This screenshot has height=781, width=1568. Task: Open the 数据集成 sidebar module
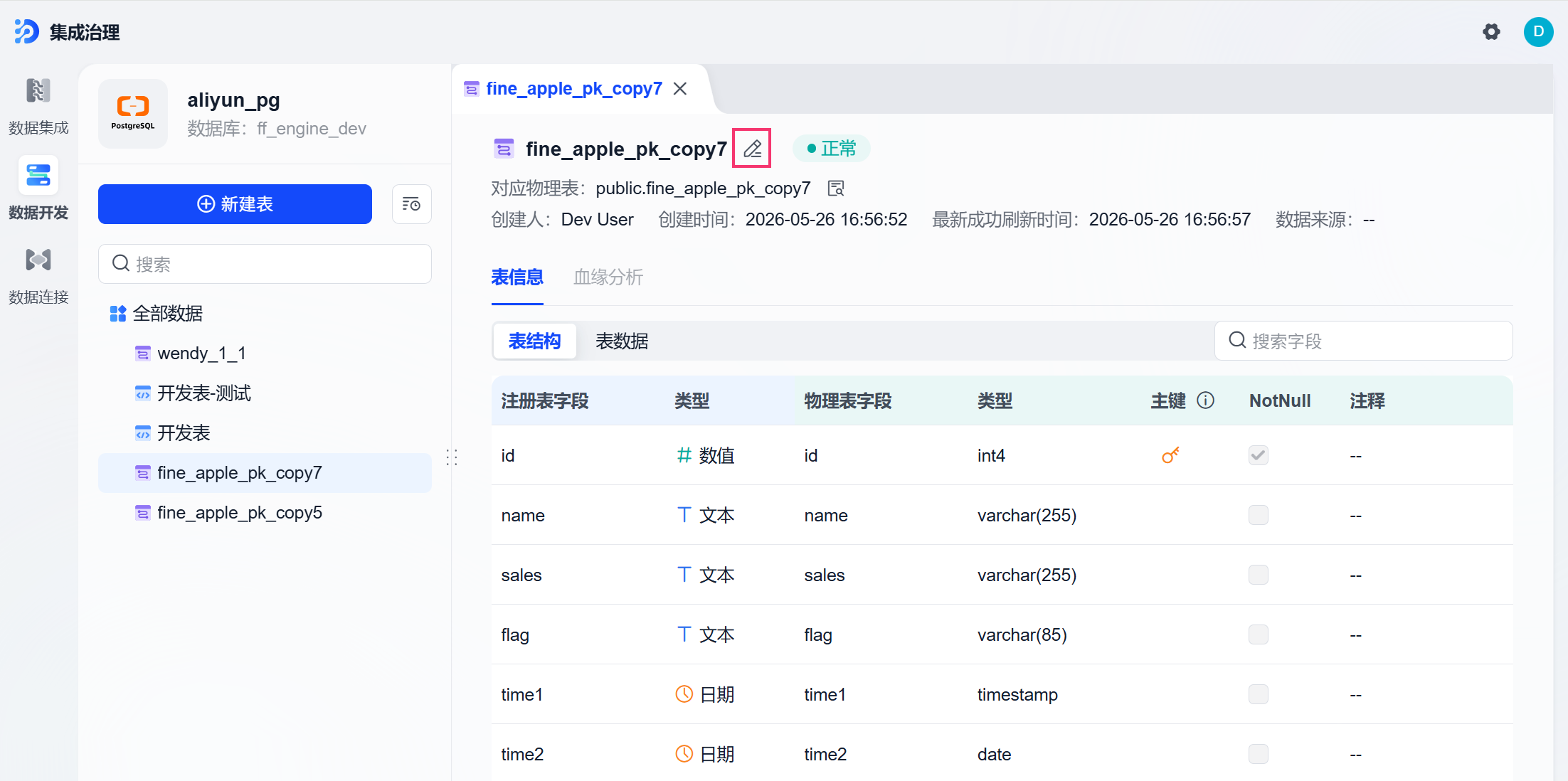(38, 107)
